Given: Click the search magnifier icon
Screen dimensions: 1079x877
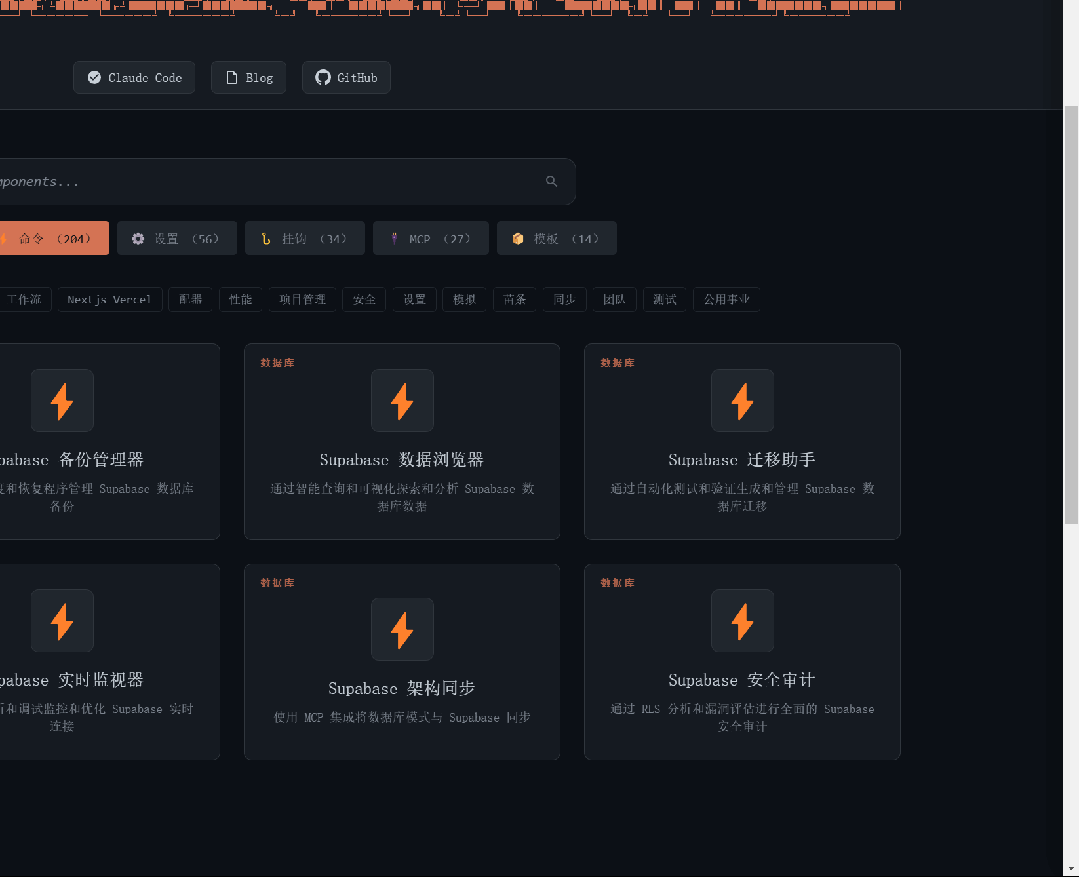Looking at the screenshot, I should tap(551, 181).
